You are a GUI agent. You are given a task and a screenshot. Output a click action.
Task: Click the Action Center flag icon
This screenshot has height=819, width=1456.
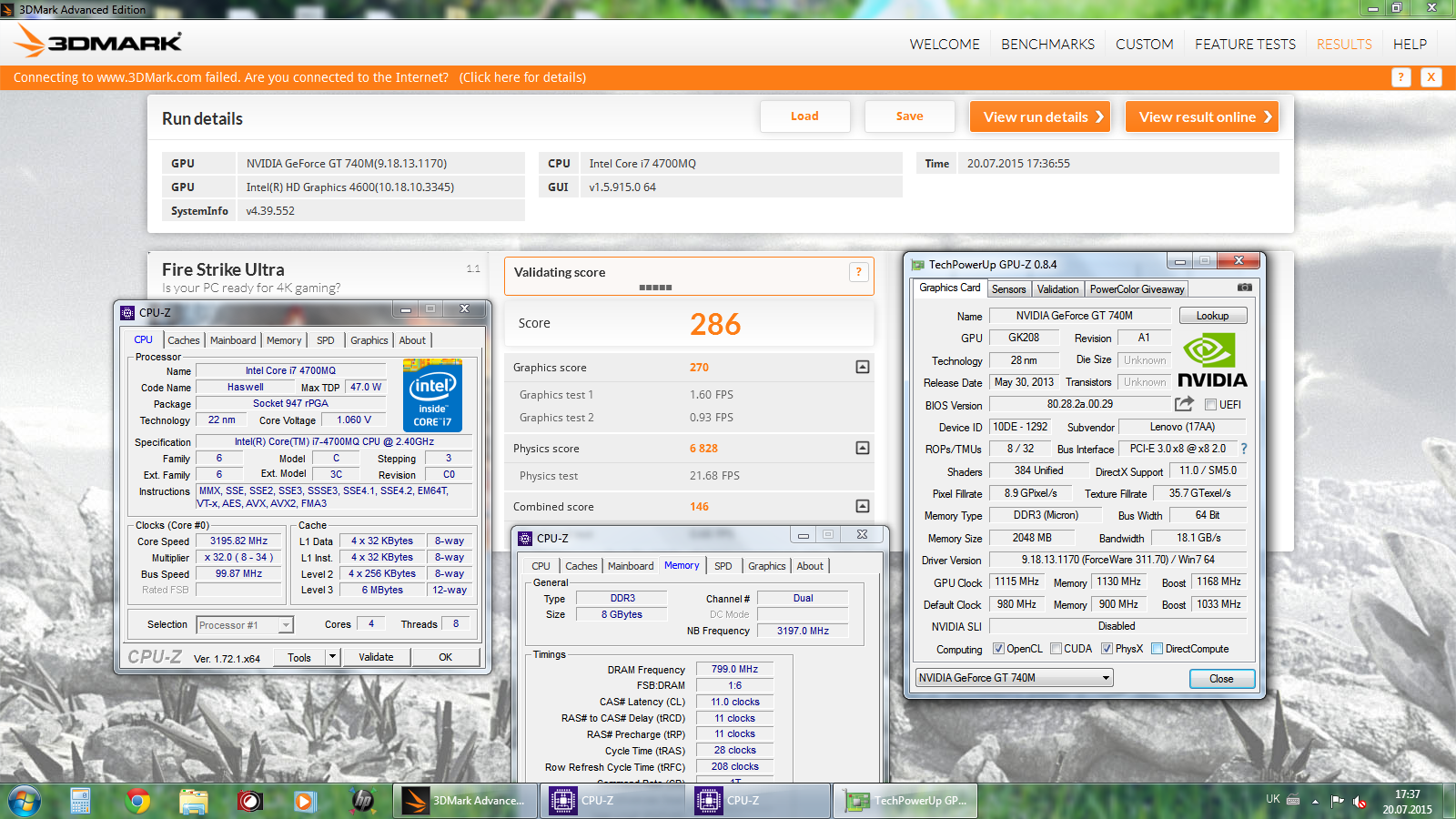1337,801
